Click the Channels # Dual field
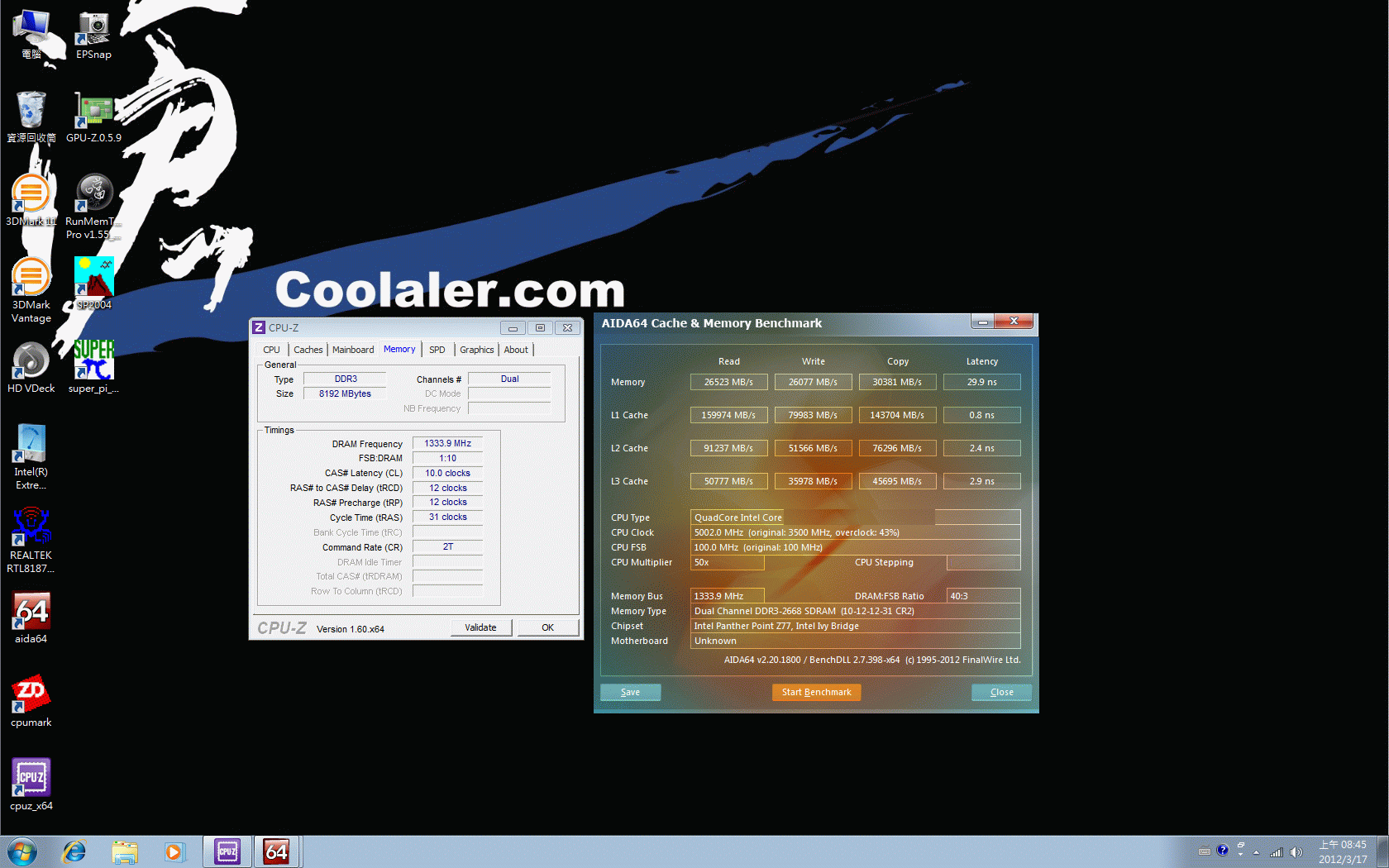 tap(509, 379)
